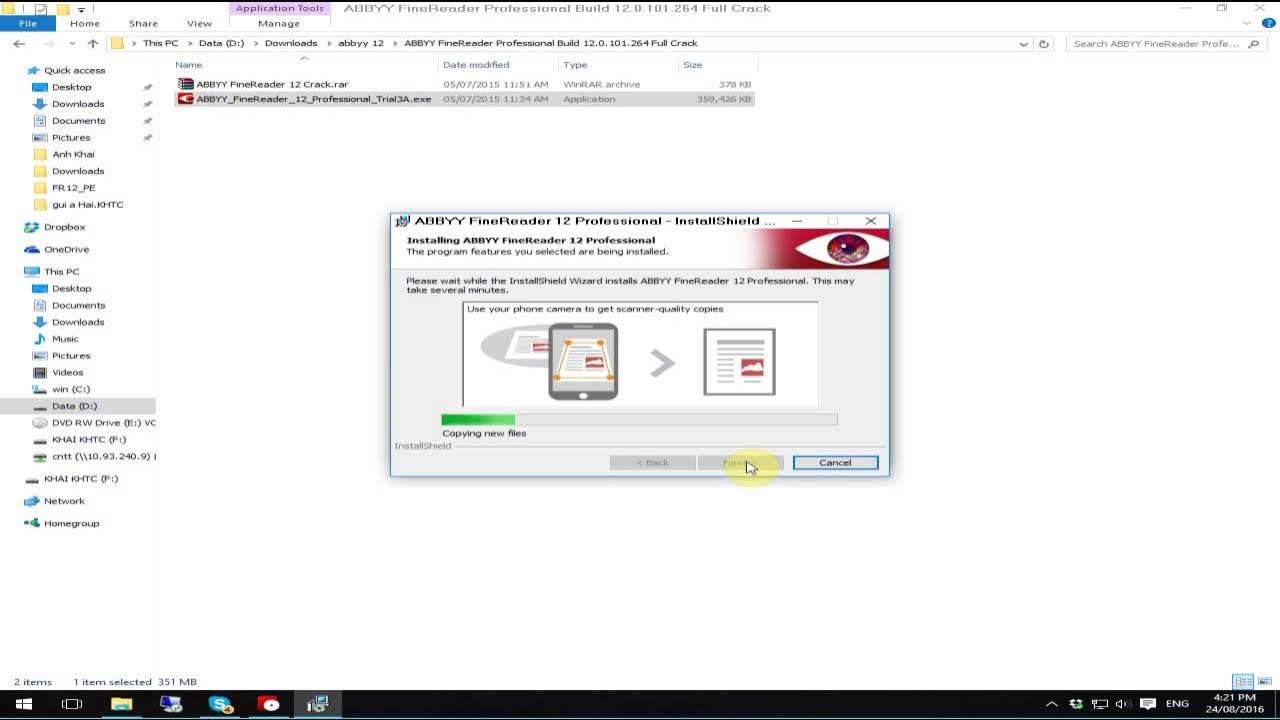This screenshot has height=720, width=1280.
Task: Click the Explorer up-one-level arrow
Action: pos(93,44)
